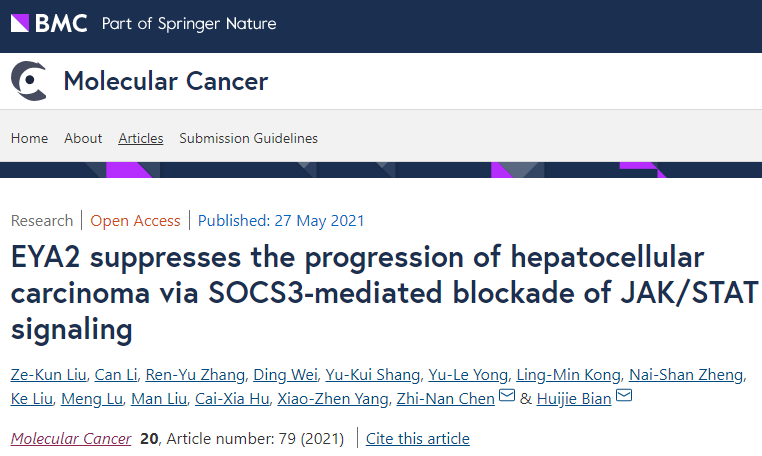Click the Molecular Cancer journal logo icon

point(29,81)
